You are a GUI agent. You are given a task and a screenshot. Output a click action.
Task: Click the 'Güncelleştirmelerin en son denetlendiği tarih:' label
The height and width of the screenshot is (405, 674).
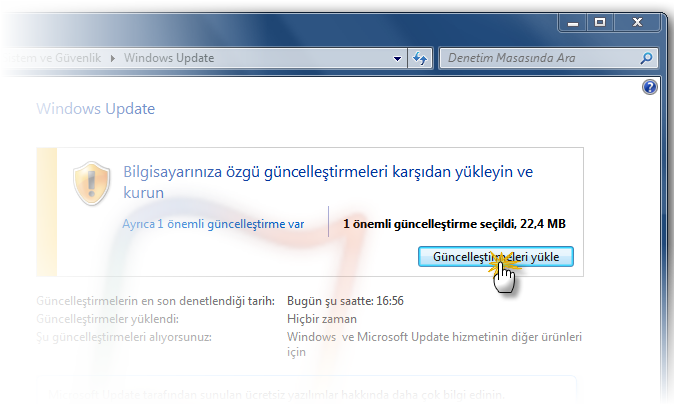156,301
